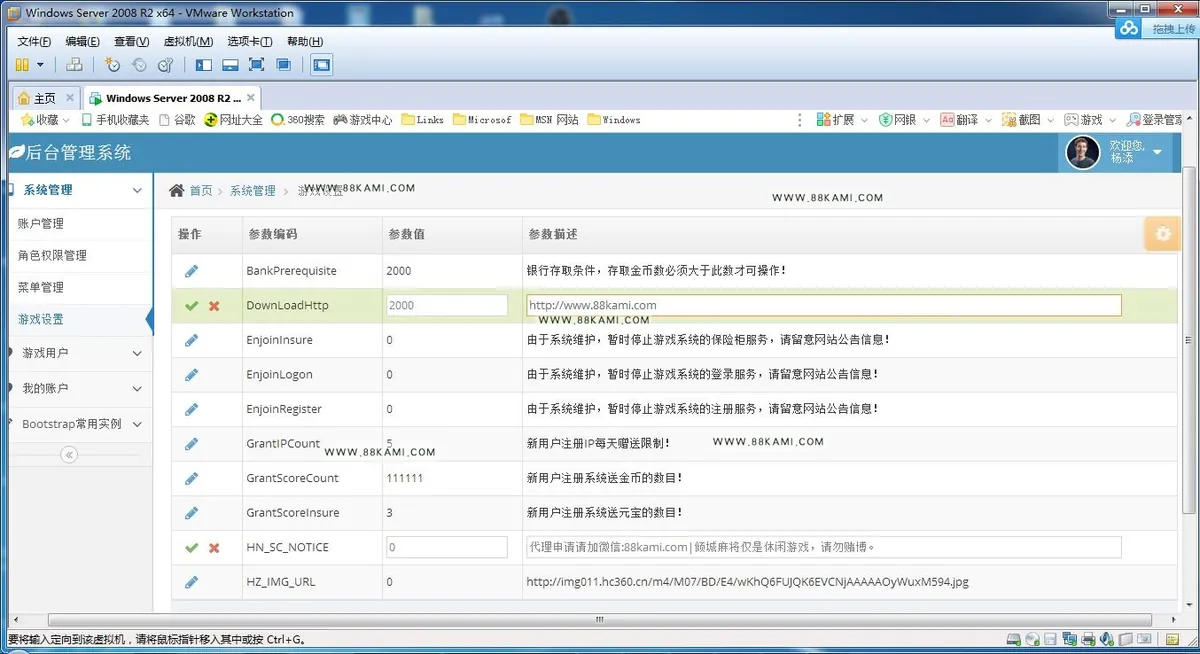Confirm HN_SC_NOTICE edit with green checkmark
This screenshot has width=1200, height=654.
point(192,548)
